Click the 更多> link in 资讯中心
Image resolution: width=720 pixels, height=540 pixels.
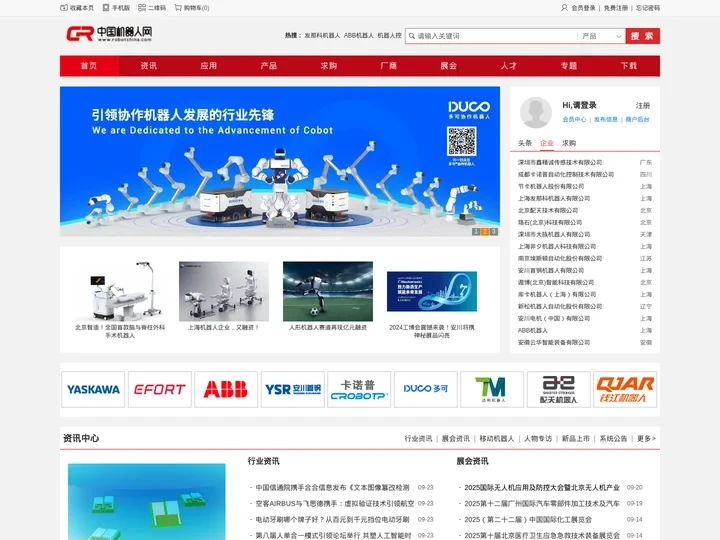point(647,439)
